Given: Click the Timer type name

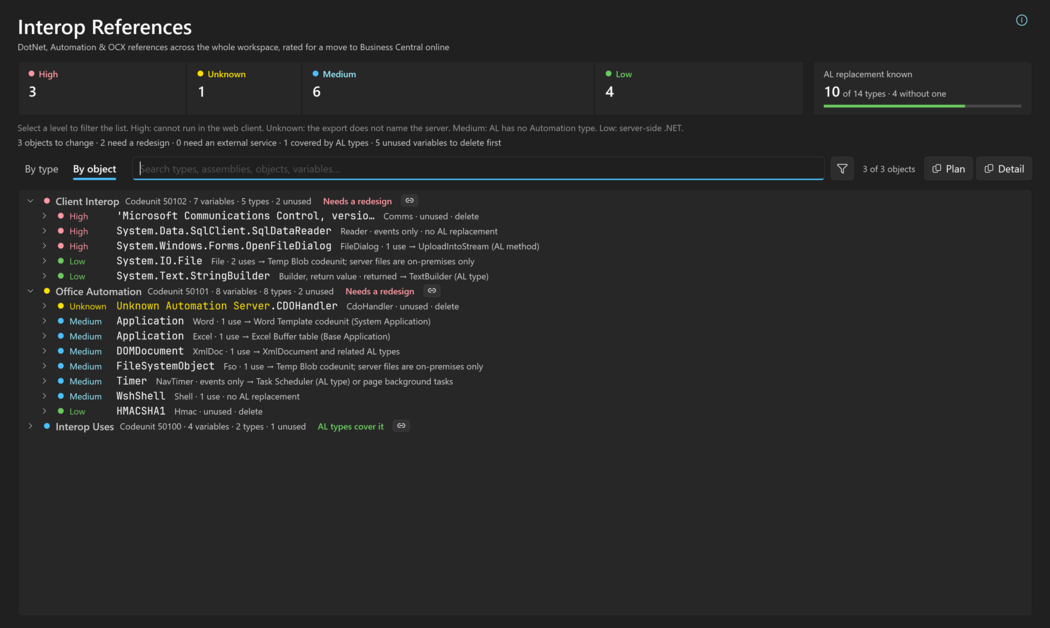Looking at the screenshot, I should (x=131, y=381).
